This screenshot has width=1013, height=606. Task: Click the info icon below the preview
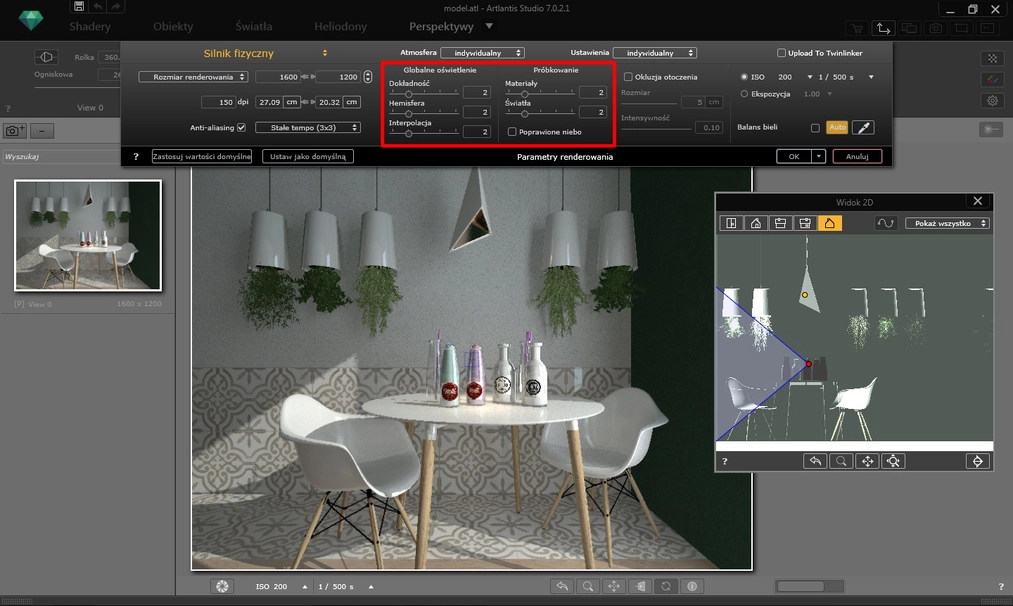click(692, 586)
